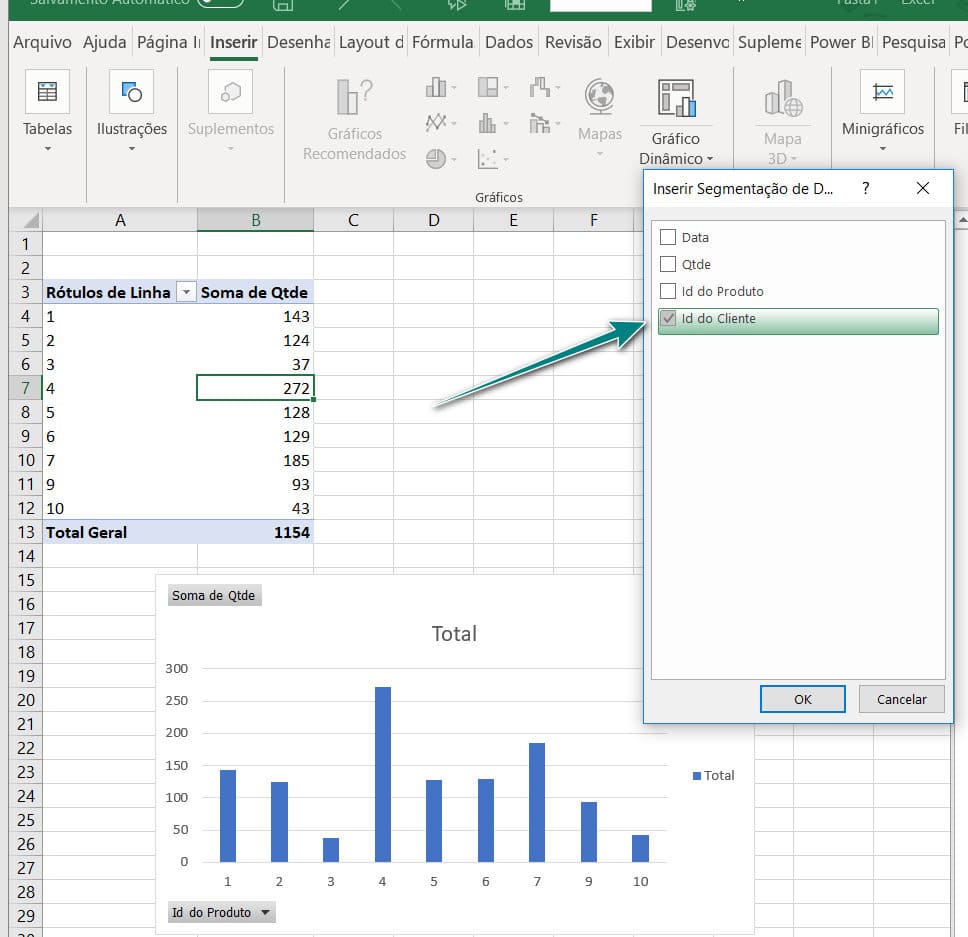
Task: Open the Mapa 3D icon
Action: pyautogui.click(x=783, y=99)
